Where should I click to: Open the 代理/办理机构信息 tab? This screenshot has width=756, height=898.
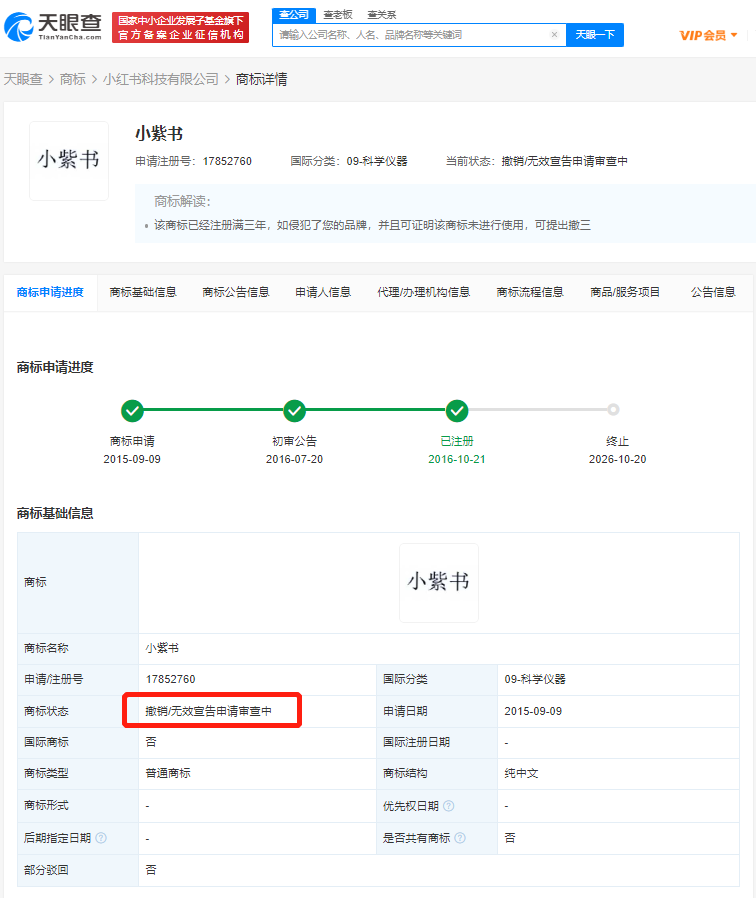coord(424,293)
